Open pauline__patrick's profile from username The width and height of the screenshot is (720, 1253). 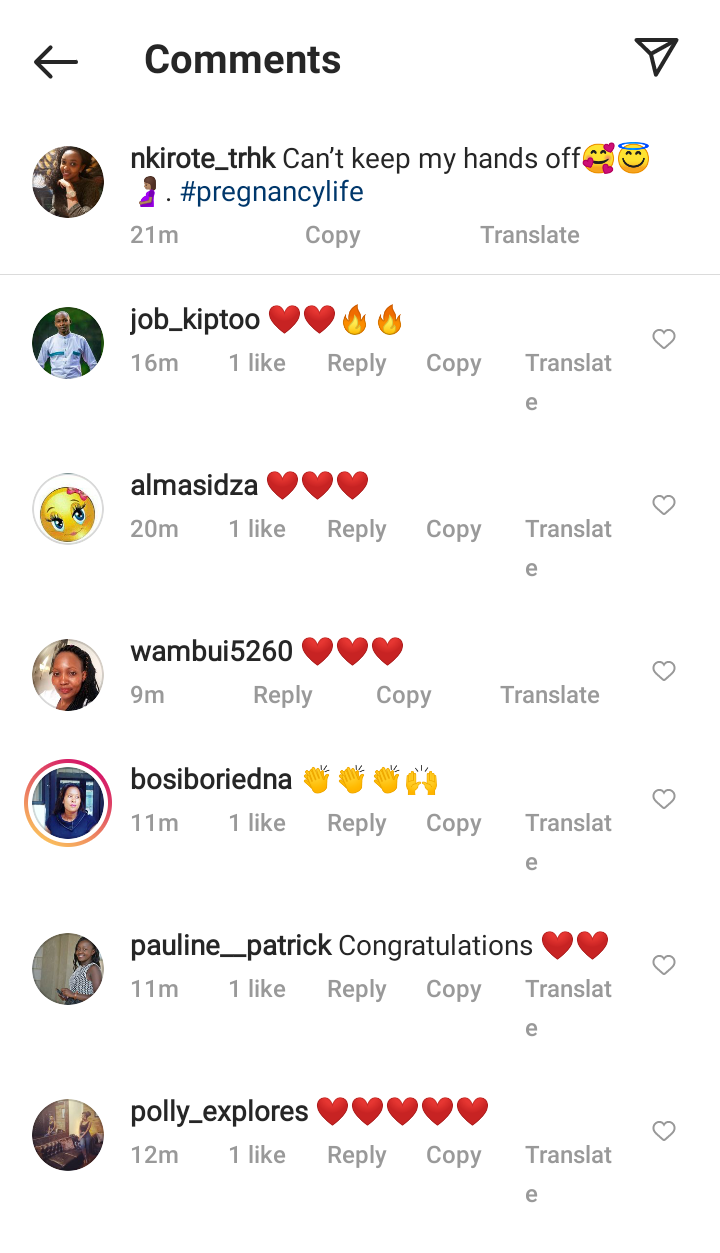(231, 946)
